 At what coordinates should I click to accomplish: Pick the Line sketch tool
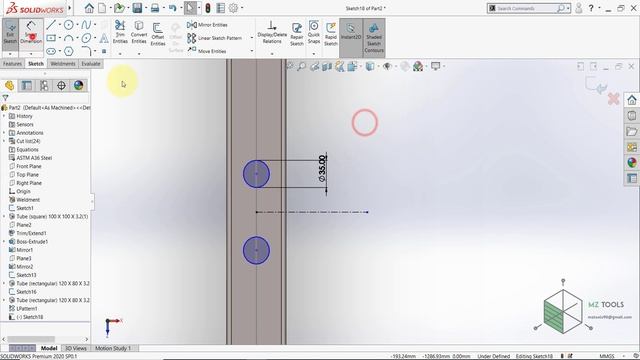pos(51,25)
